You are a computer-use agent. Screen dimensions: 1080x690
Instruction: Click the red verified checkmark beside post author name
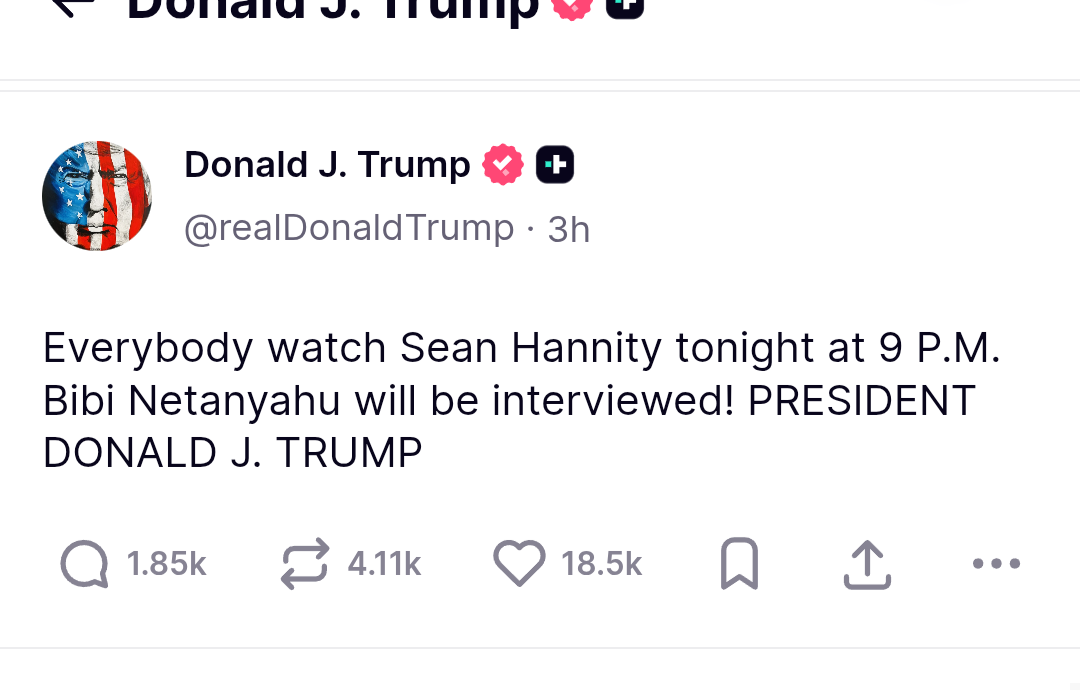tap(503, 165)
